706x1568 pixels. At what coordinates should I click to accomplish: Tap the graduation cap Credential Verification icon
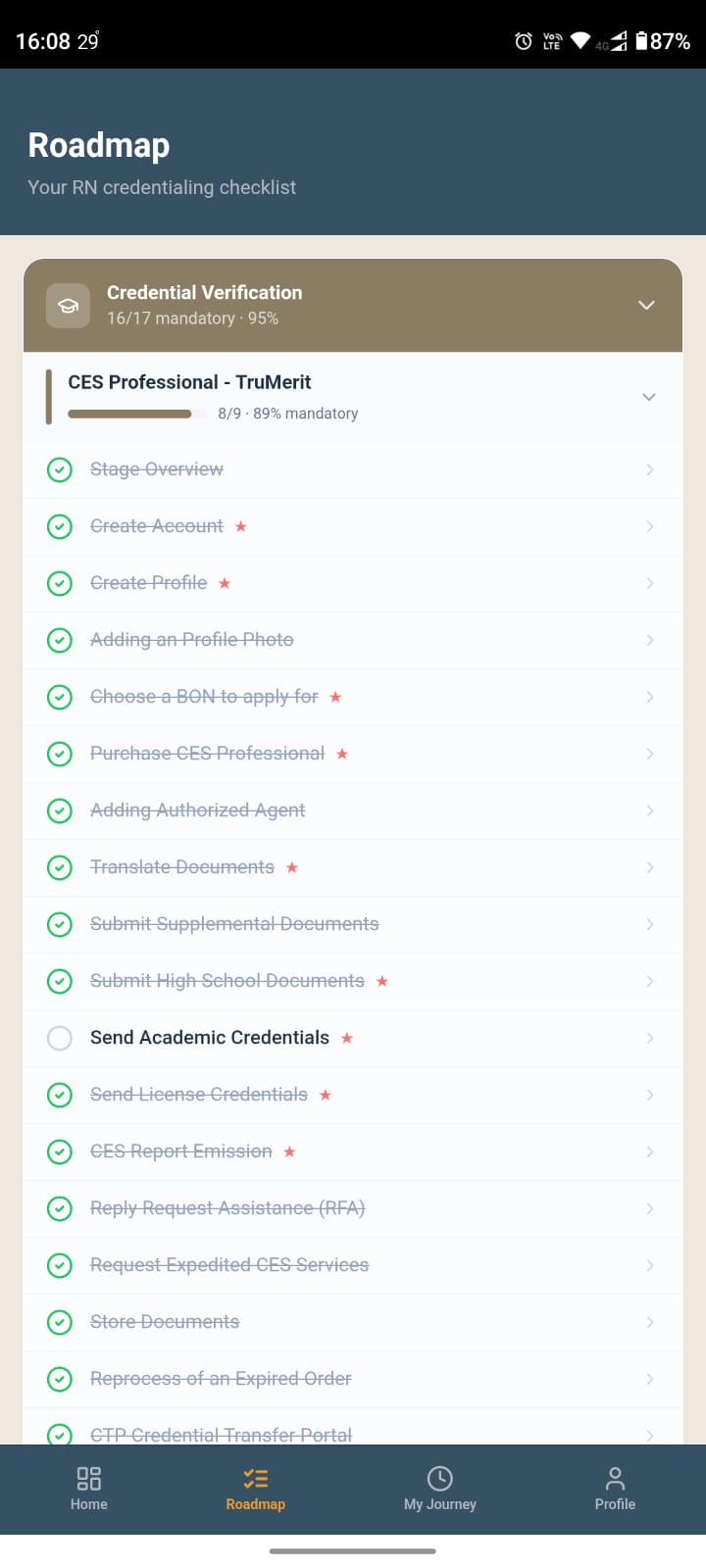click(68, 306)
